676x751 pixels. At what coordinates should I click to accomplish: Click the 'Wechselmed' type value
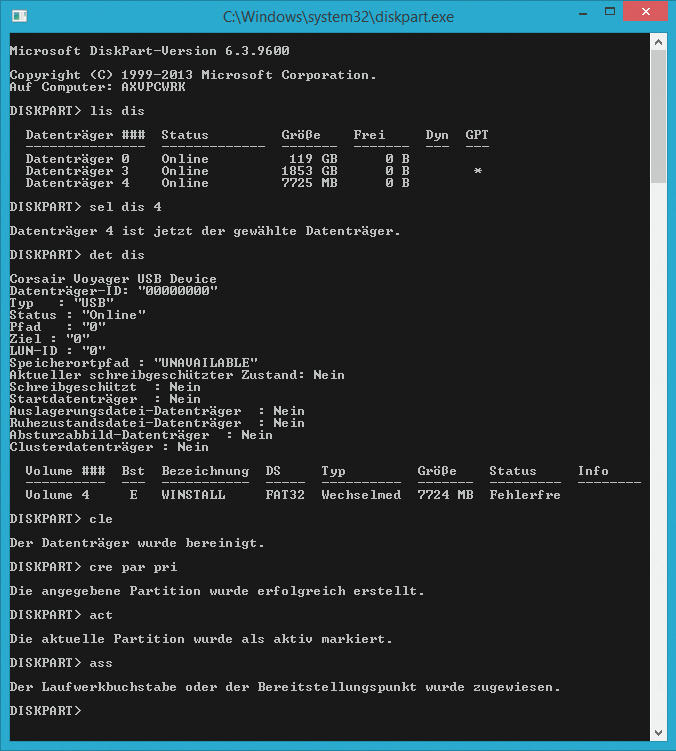361,495
